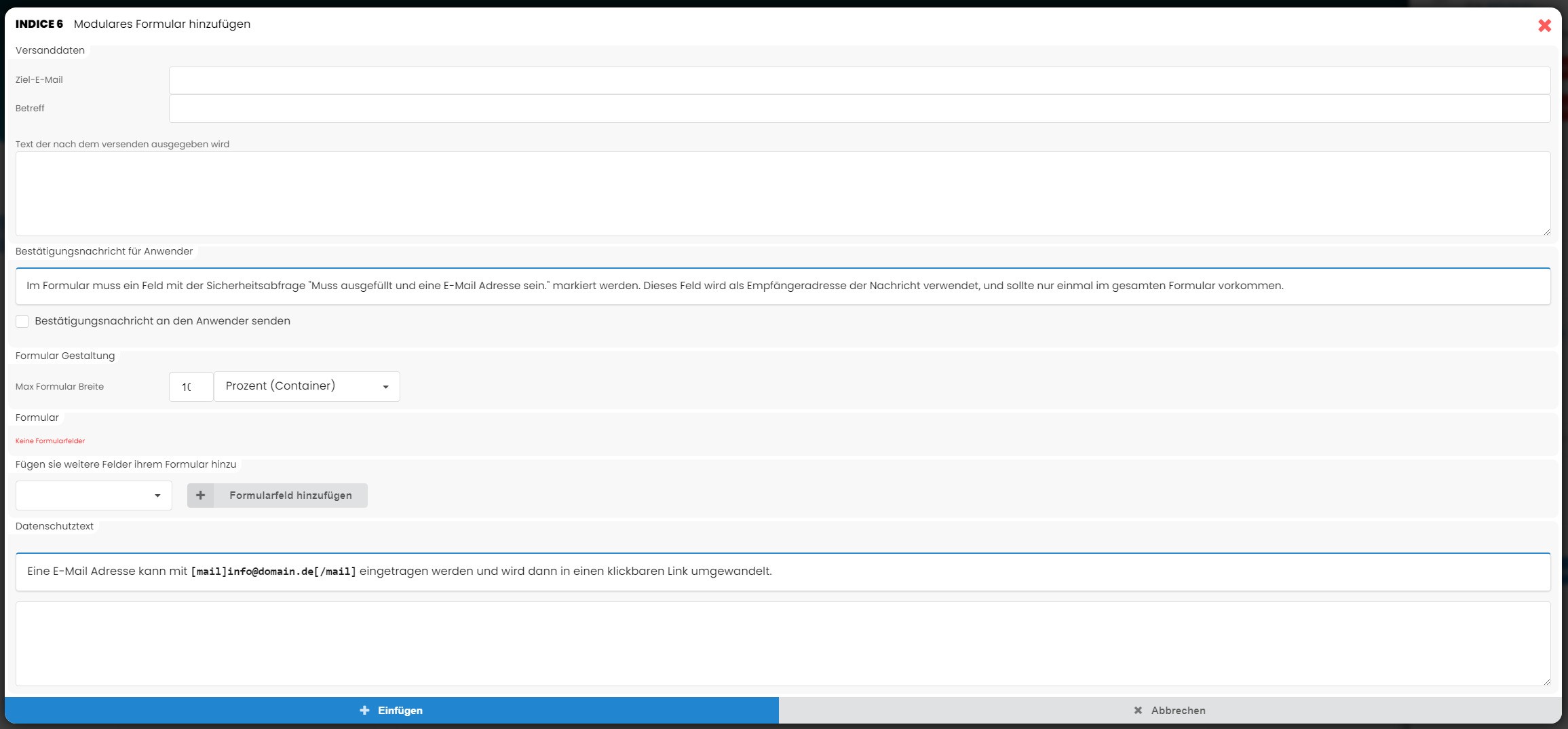Viewport: 1568px width, 729px height.
Task: Click the Ziel-E-Mail field label
Action: click(39, 80)
